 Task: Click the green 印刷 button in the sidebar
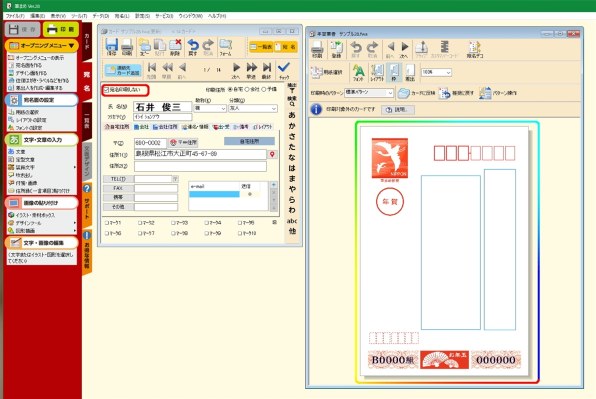pos(61,29)
